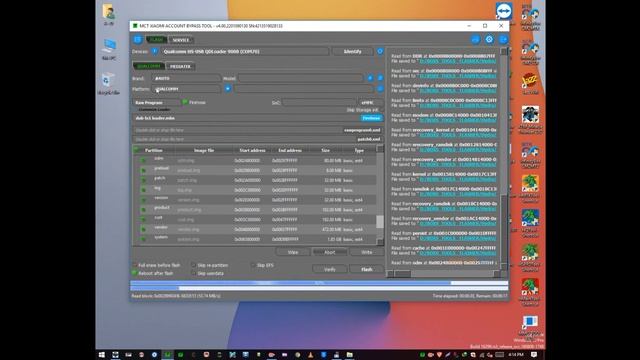Open the Device port dropdown field
This screenshot has height=360, width=640.
click(245, 52)
